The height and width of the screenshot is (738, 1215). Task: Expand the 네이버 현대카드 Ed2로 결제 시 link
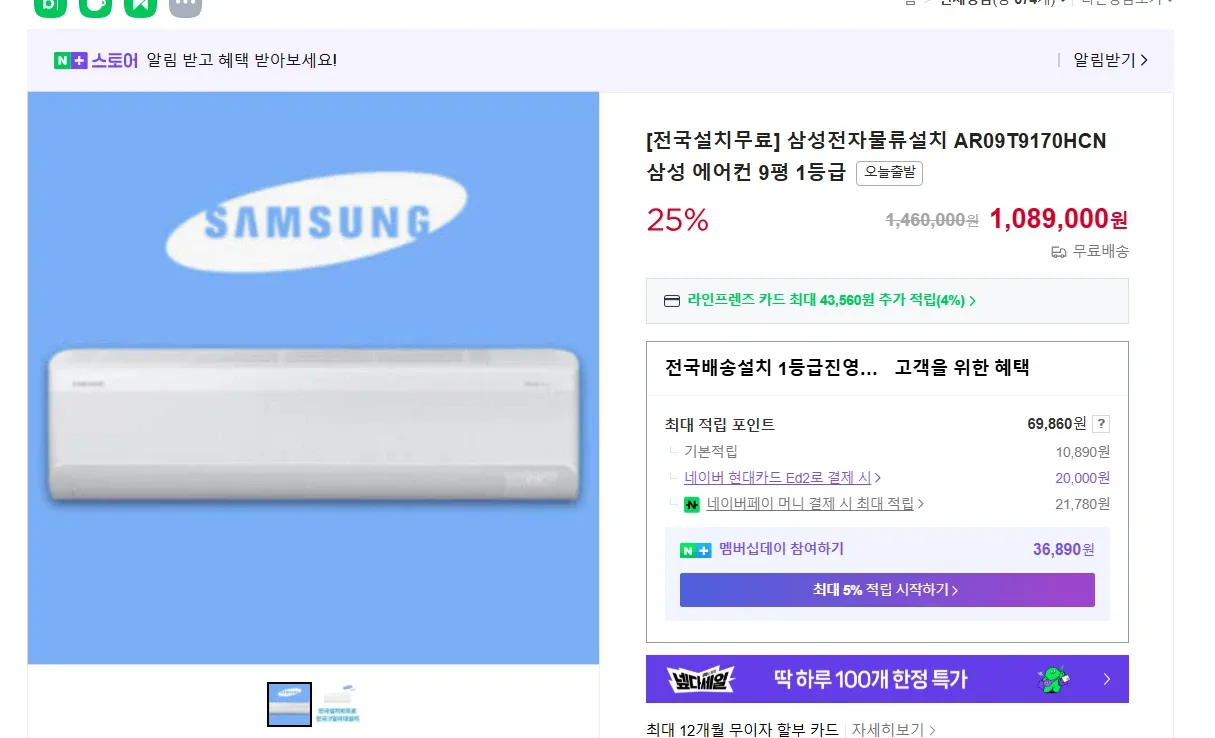[782, 478]
